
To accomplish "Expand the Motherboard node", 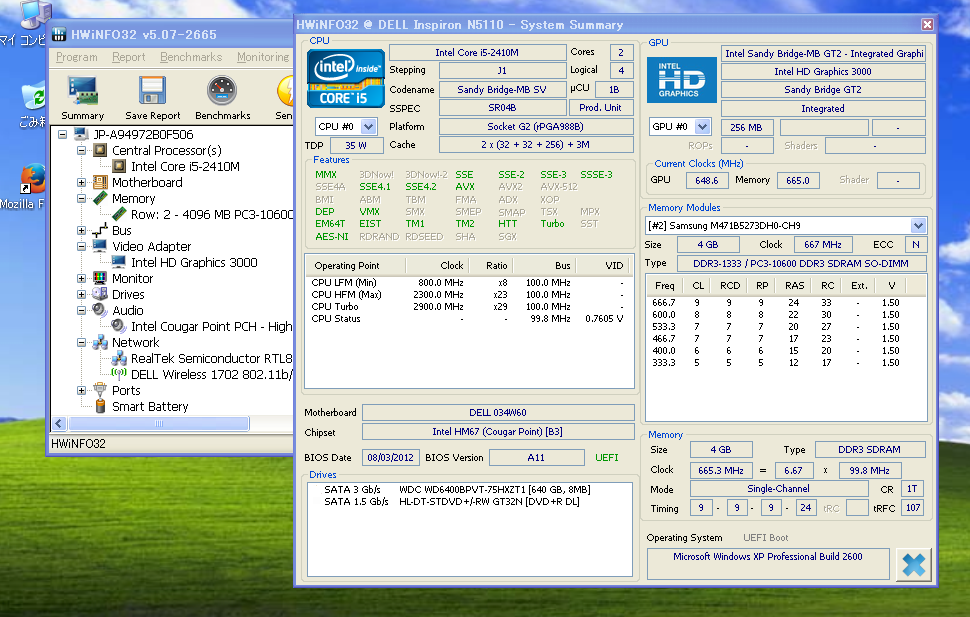I will 81,183.
